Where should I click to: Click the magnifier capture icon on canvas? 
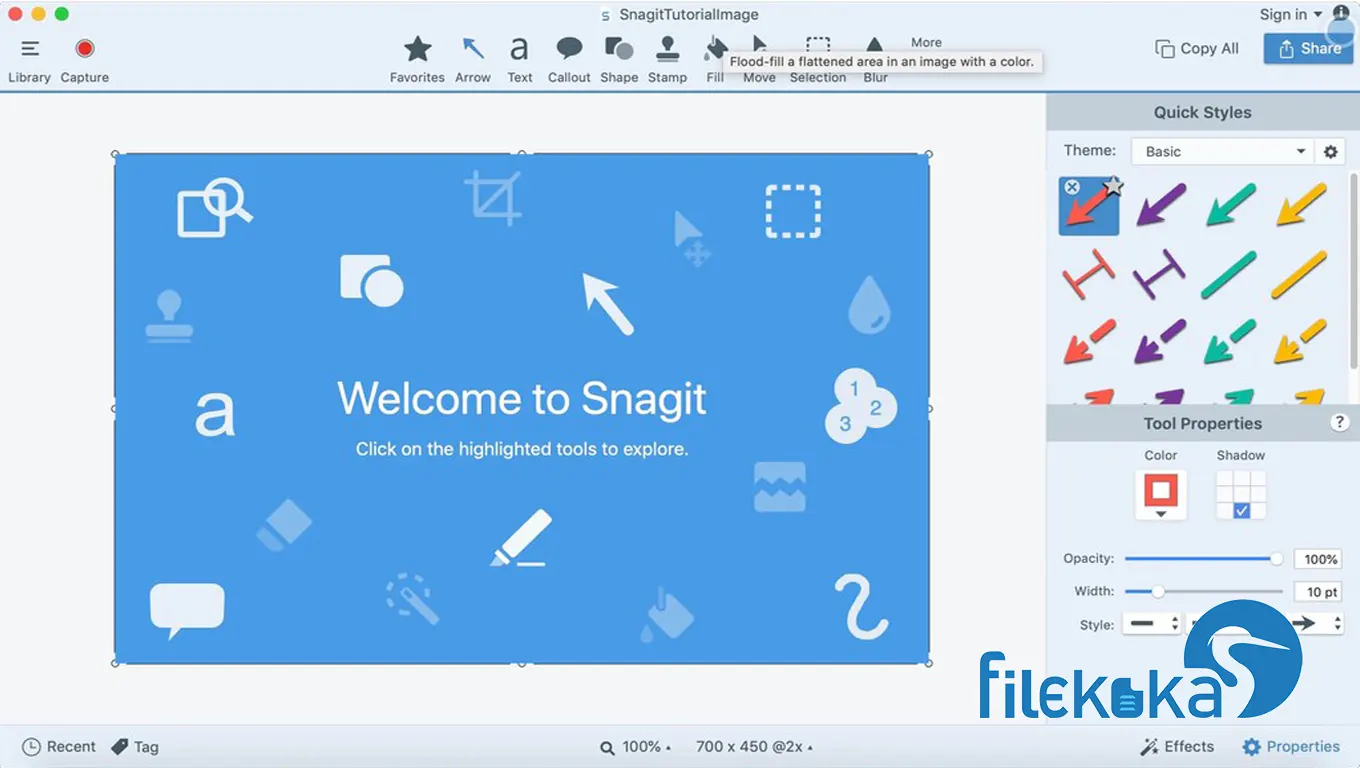point(214,206)
